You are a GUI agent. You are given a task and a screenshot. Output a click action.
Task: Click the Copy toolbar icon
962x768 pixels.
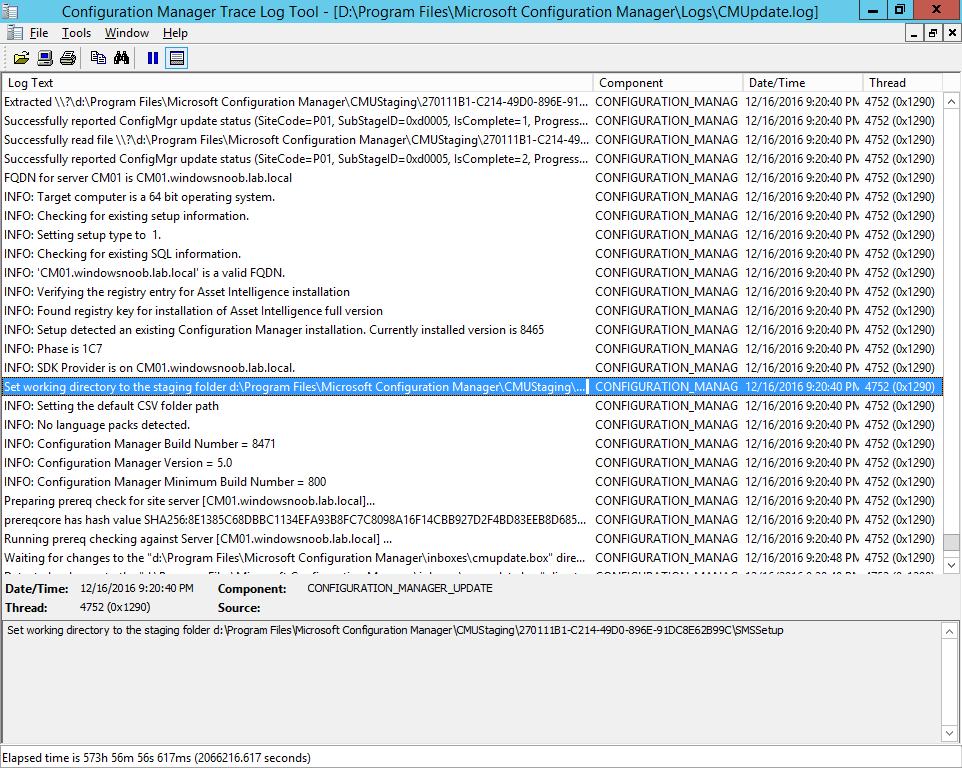pyautogui.click(x=98, y=58)
